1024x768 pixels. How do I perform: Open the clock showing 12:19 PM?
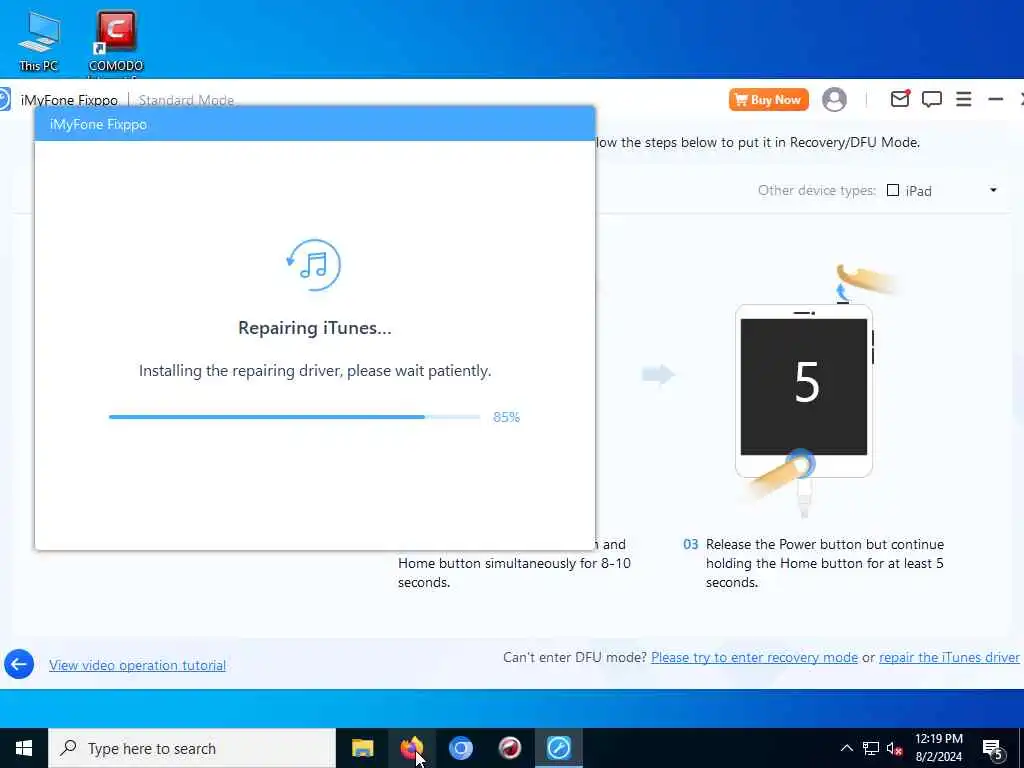[938, 748]
